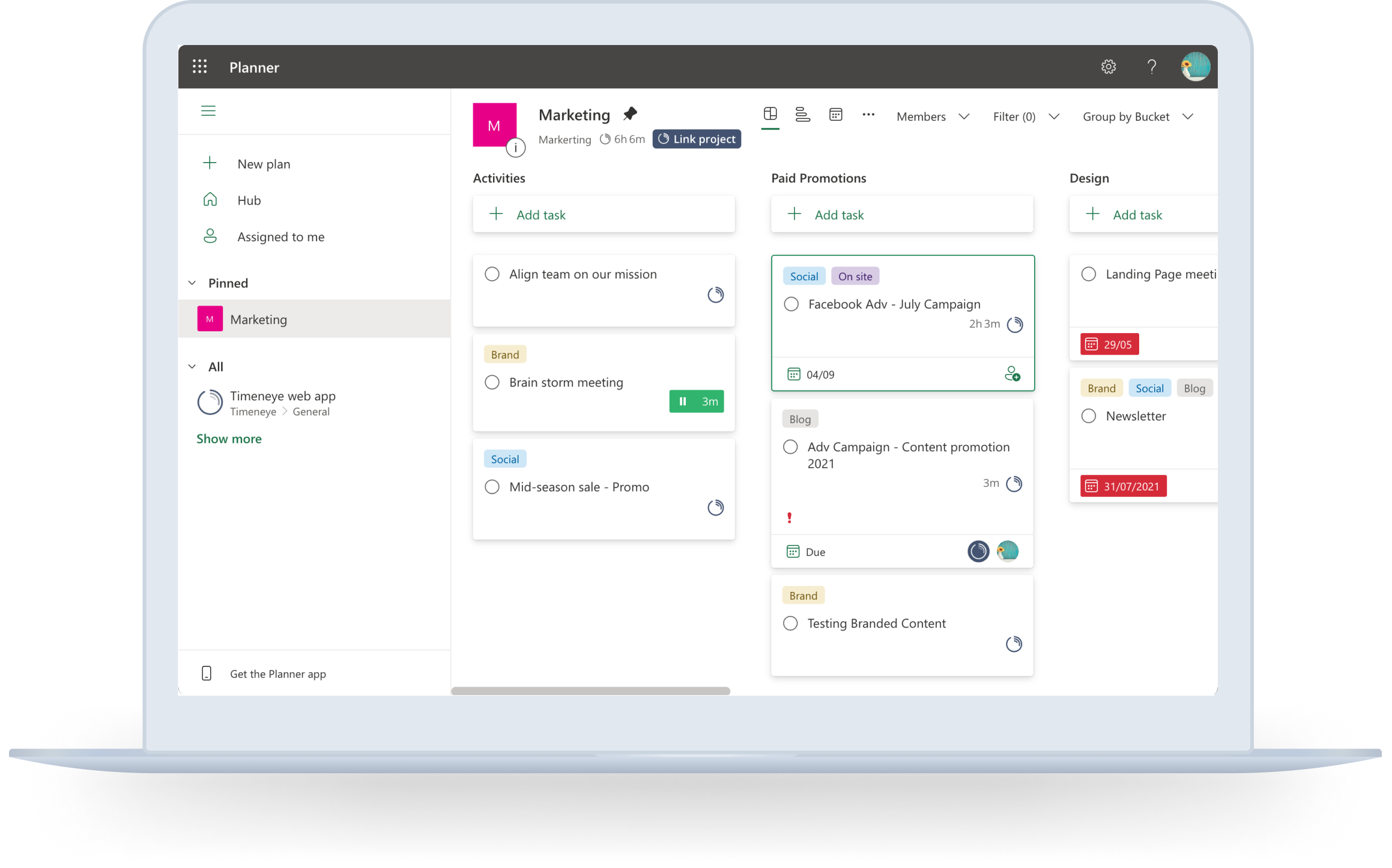
Task: Open Planner settings gear
Action: [1108, 67]
